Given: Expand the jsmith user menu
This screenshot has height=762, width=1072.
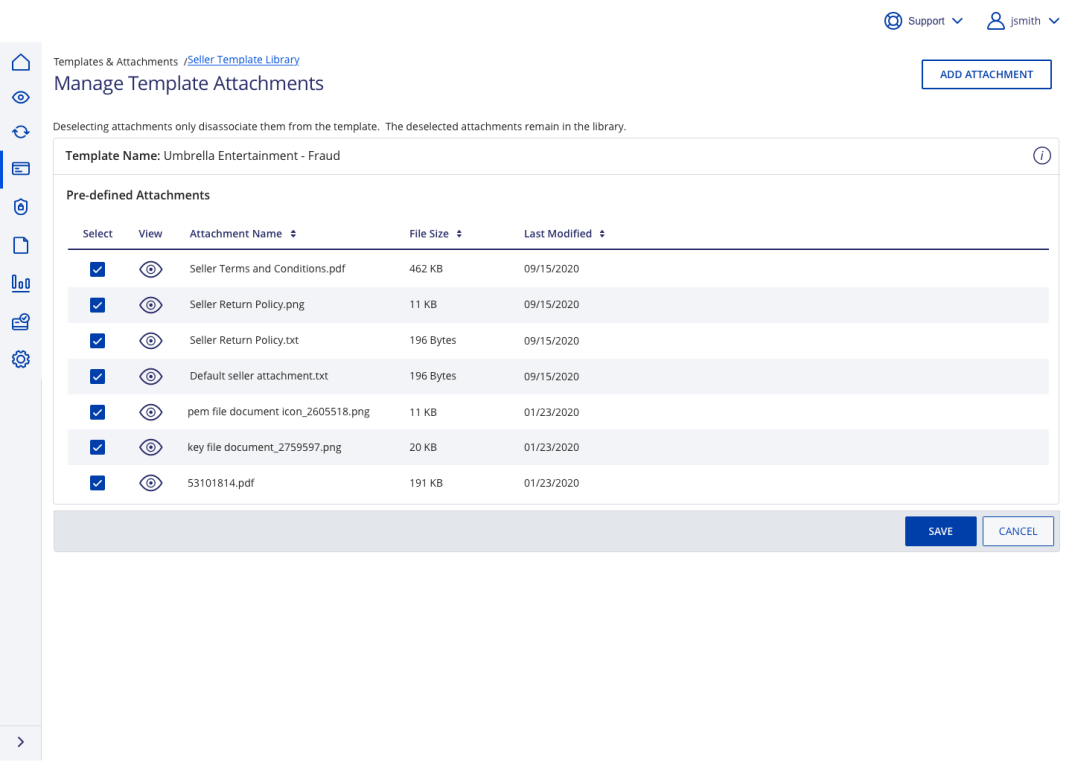Looking at the screenshot, I should click(1023, 21).
